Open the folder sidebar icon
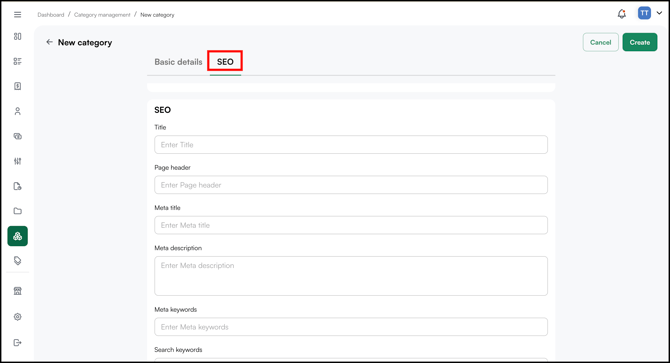670x363 pixels. click(18, 211)
